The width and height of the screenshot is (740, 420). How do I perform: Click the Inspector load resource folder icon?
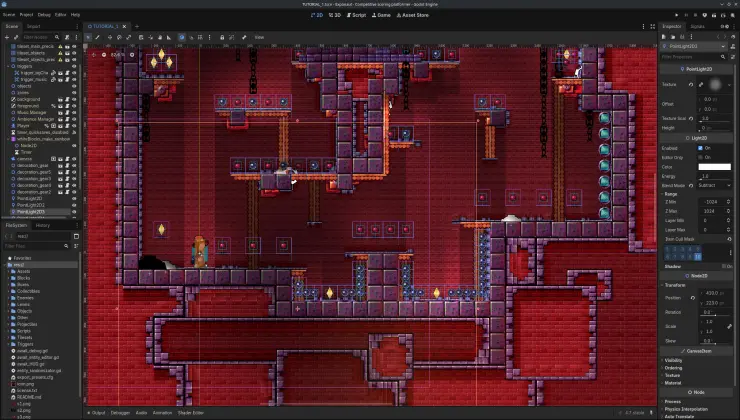click(673, 36)
